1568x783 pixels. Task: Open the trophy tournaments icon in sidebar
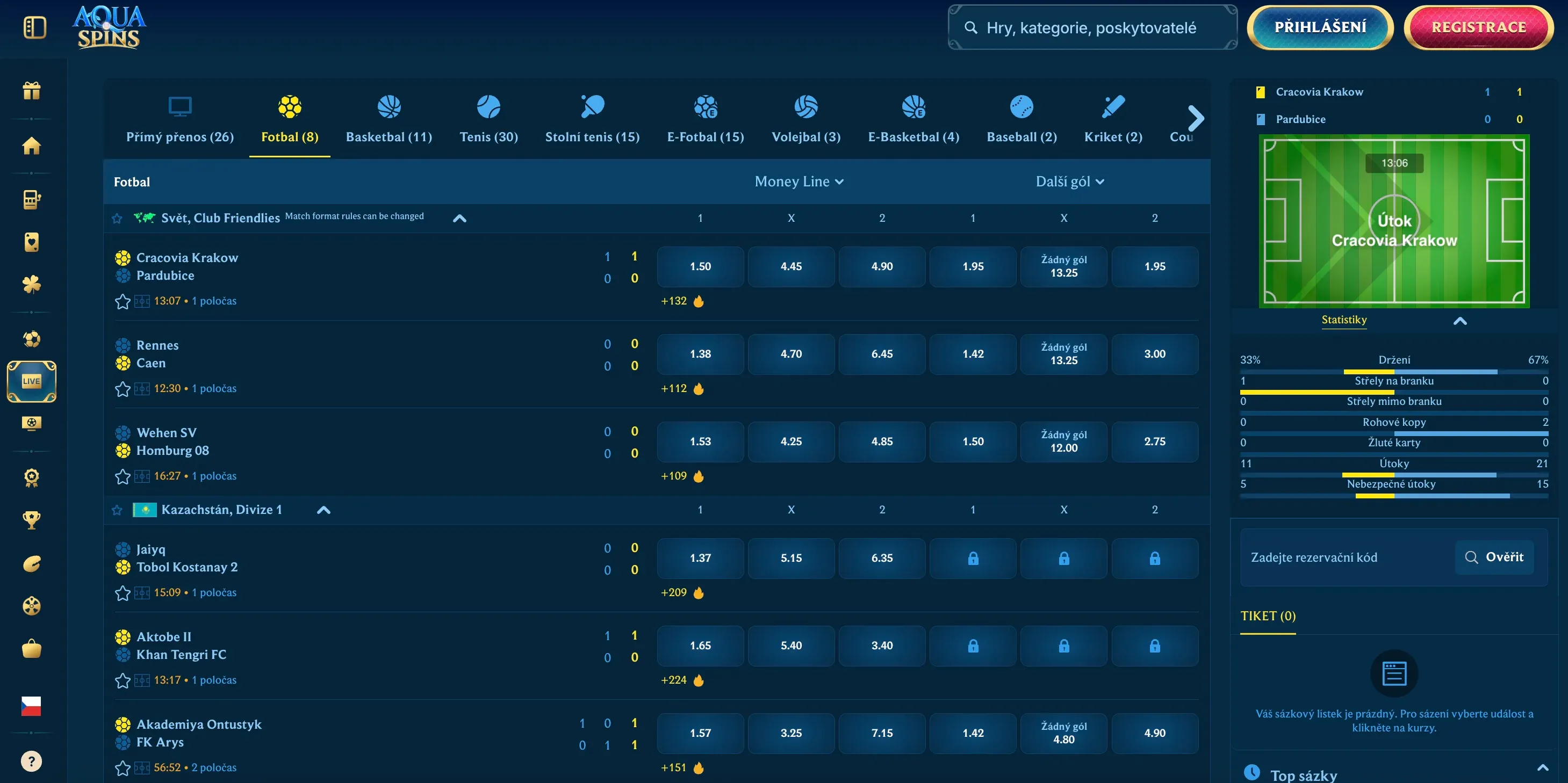click(32, 520)
